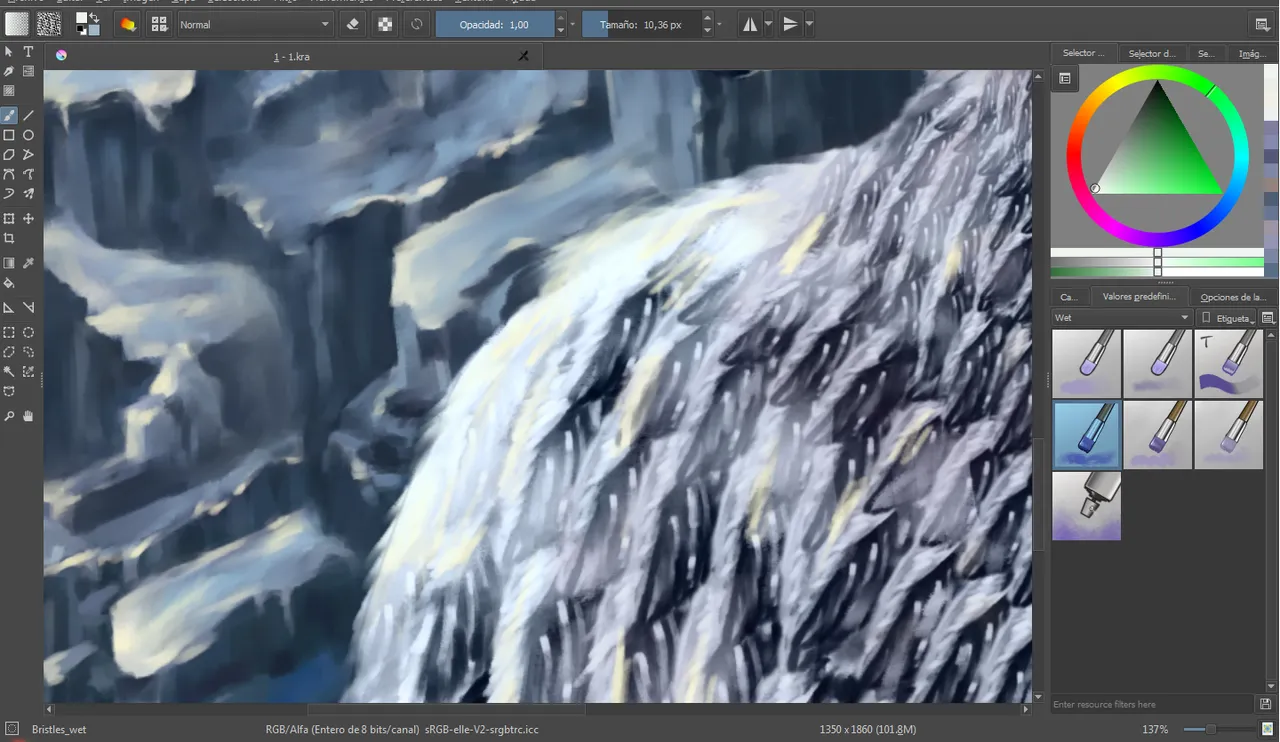Select the Freehand Brush tool
1280x742 pixels.
tap(9, 116)
